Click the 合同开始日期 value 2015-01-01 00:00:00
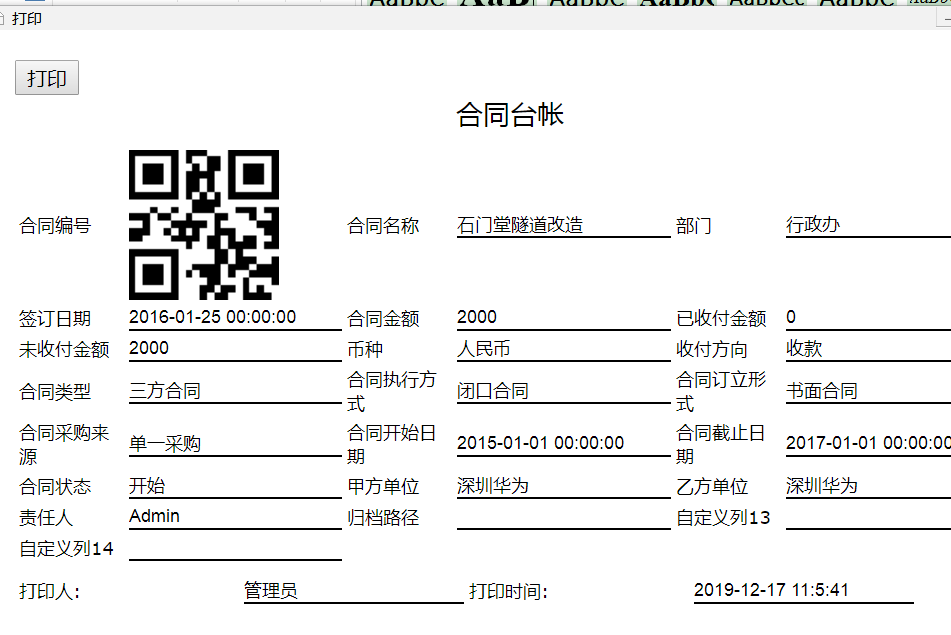The image size is (951, 635). [540, 443]
